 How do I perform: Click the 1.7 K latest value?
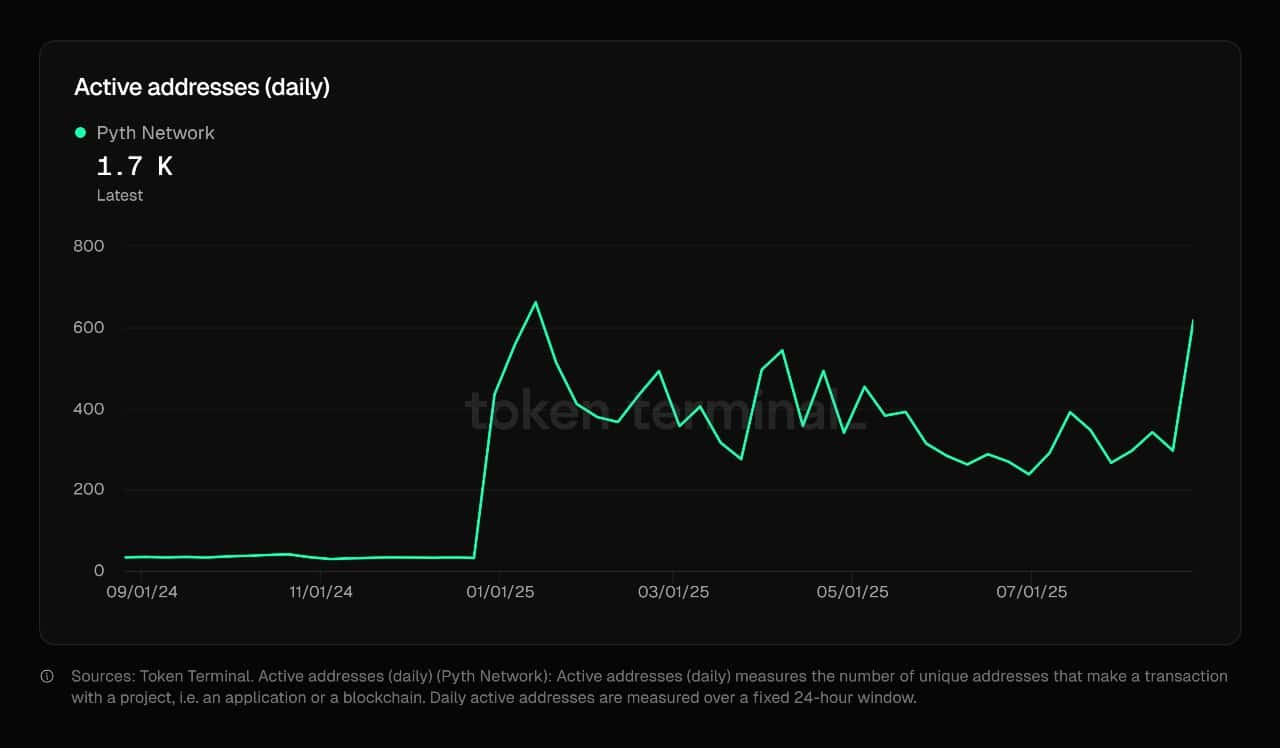[x=134, y=166]
